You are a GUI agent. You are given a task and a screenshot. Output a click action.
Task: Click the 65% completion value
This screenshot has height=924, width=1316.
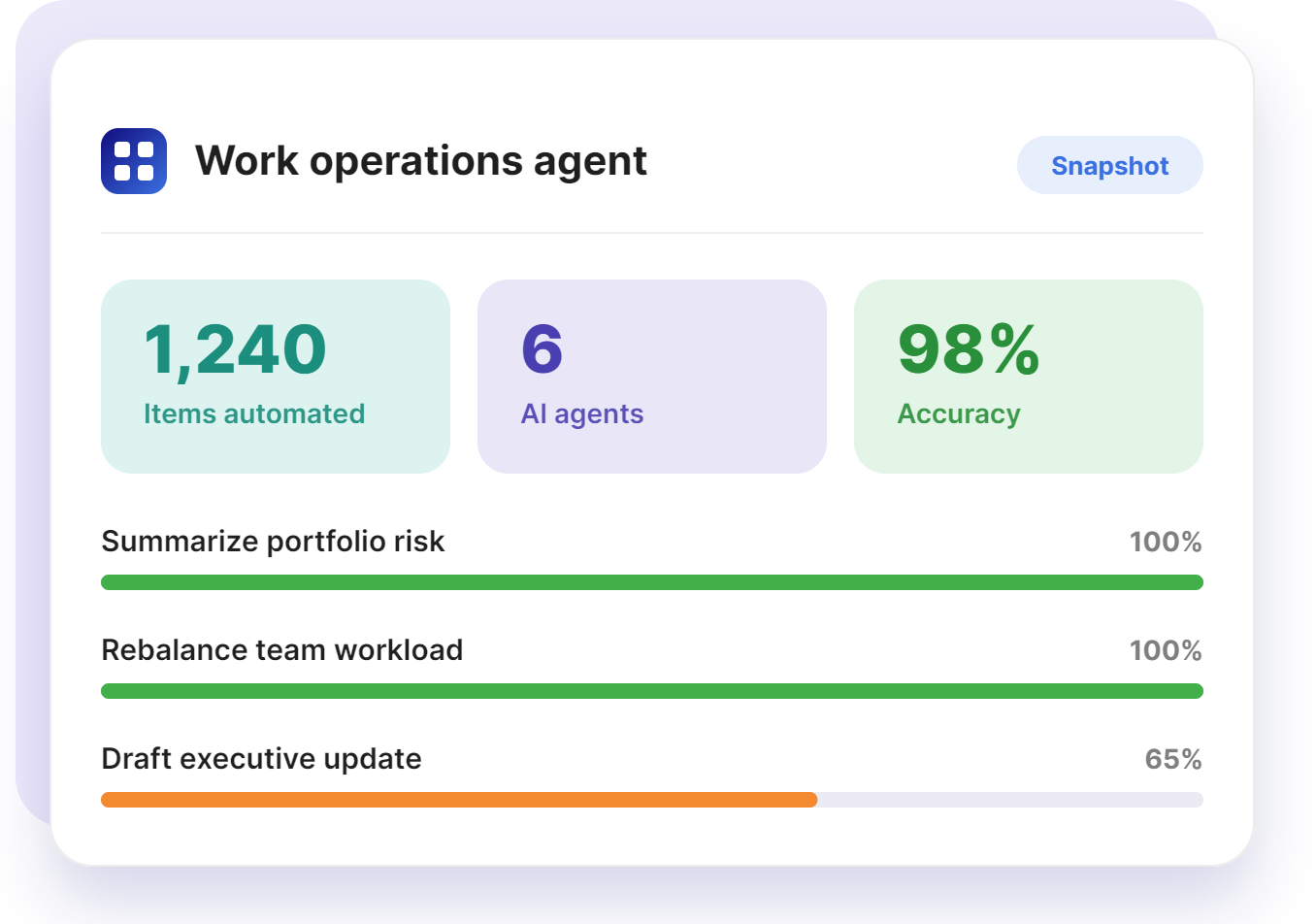tap(1173, 759)
